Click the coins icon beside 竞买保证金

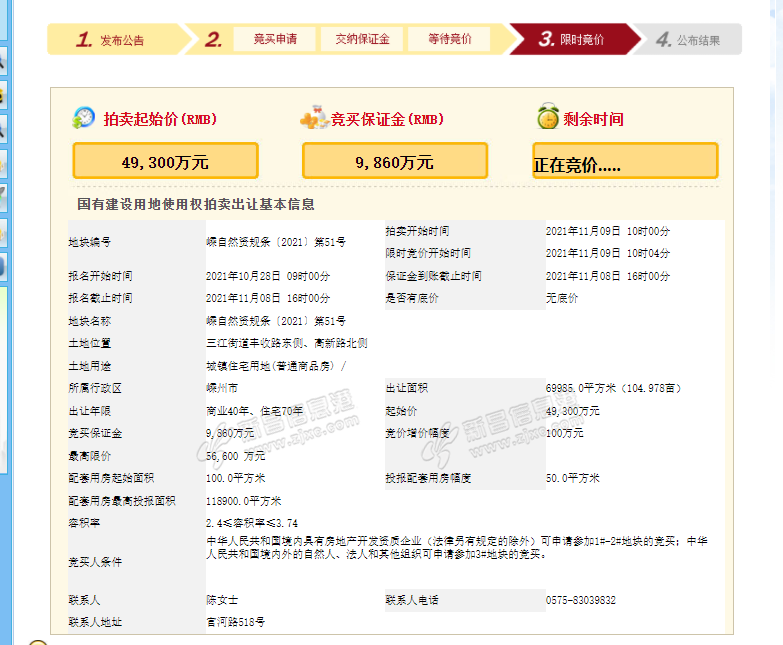pyautogui.click(x=314, y=118)
